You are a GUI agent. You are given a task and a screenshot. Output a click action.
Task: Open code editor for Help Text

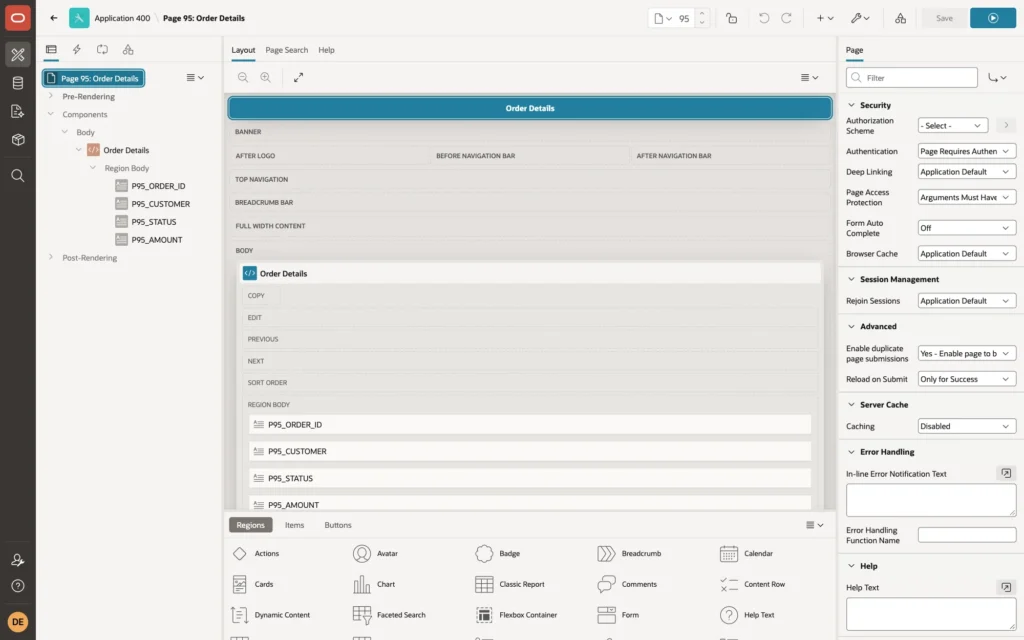point(1006,587)
